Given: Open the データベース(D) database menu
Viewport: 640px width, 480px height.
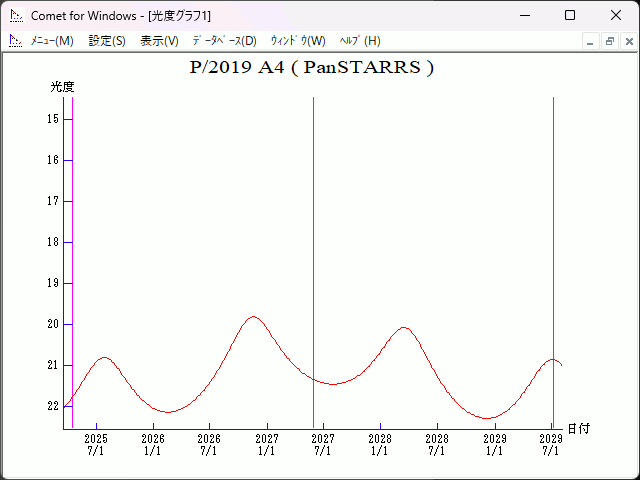Looking at the screenshot, I should [x=224, y=41].
